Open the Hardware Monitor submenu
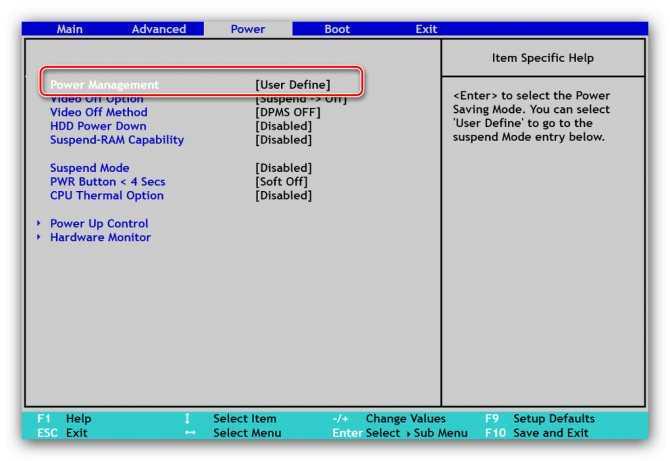This screenshot has width=670, height=461. [100, 237]
